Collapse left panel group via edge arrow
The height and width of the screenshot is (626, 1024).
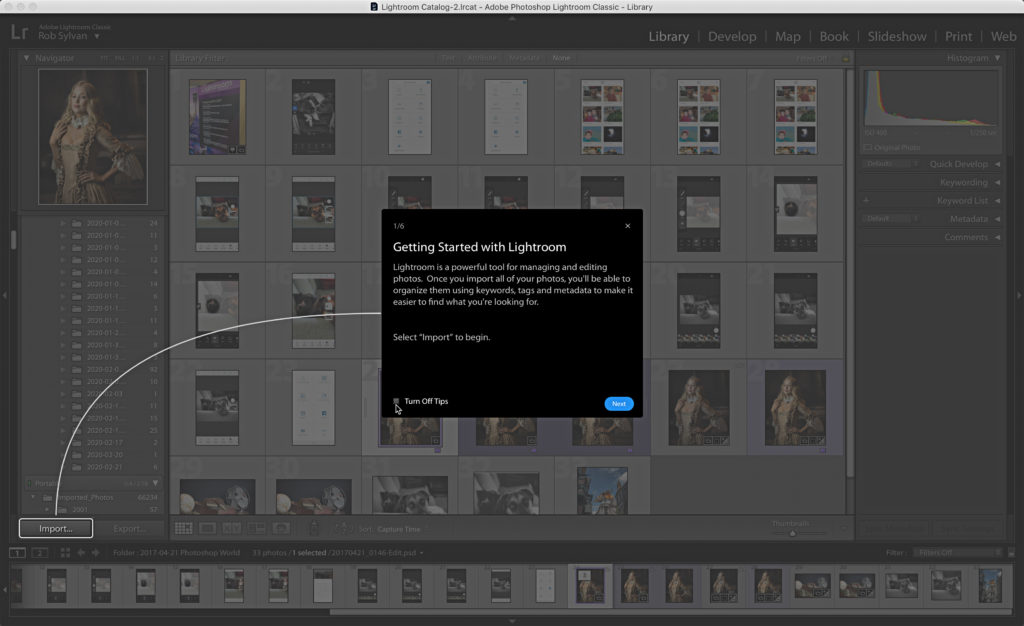coord(5,295)
